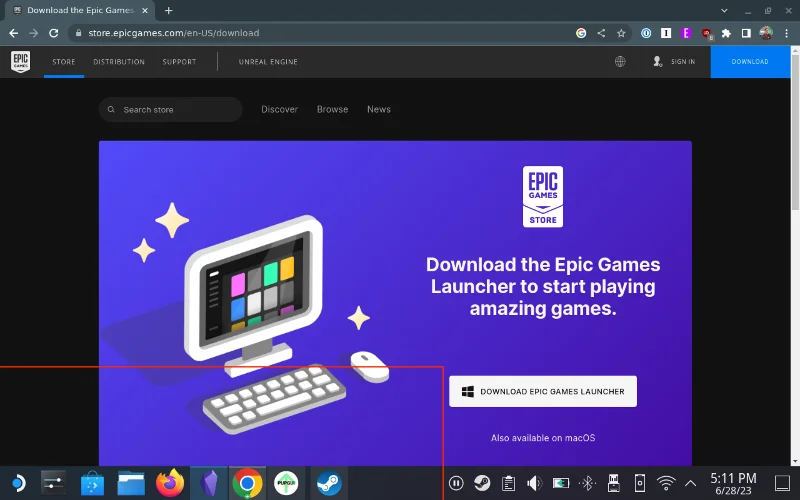The height and width of the screenshot is (500, 800).
Task: Open the clipboard tray icon
Action: coord(508,483)
